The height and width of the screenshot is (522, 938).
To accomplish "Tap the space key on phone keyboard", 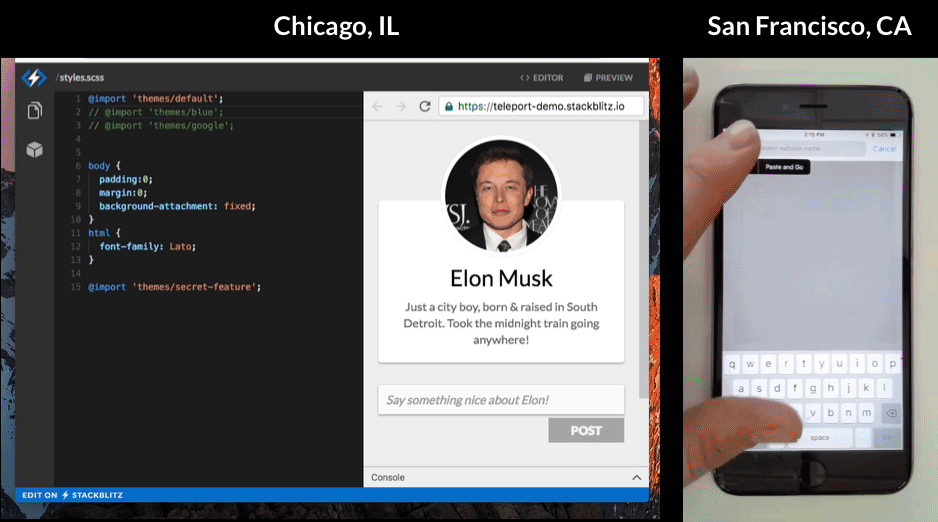I will pos(820,438).
